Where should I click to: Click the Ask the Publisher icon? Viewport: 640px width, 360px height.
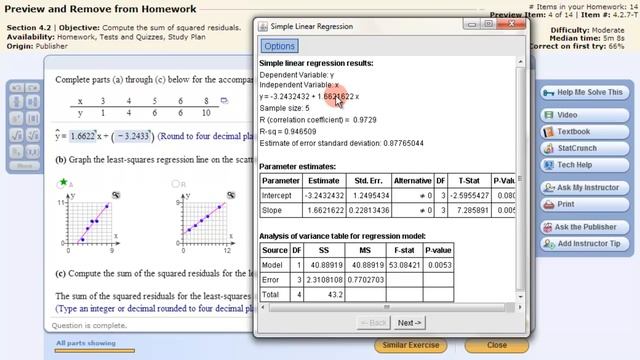[548, 227]
